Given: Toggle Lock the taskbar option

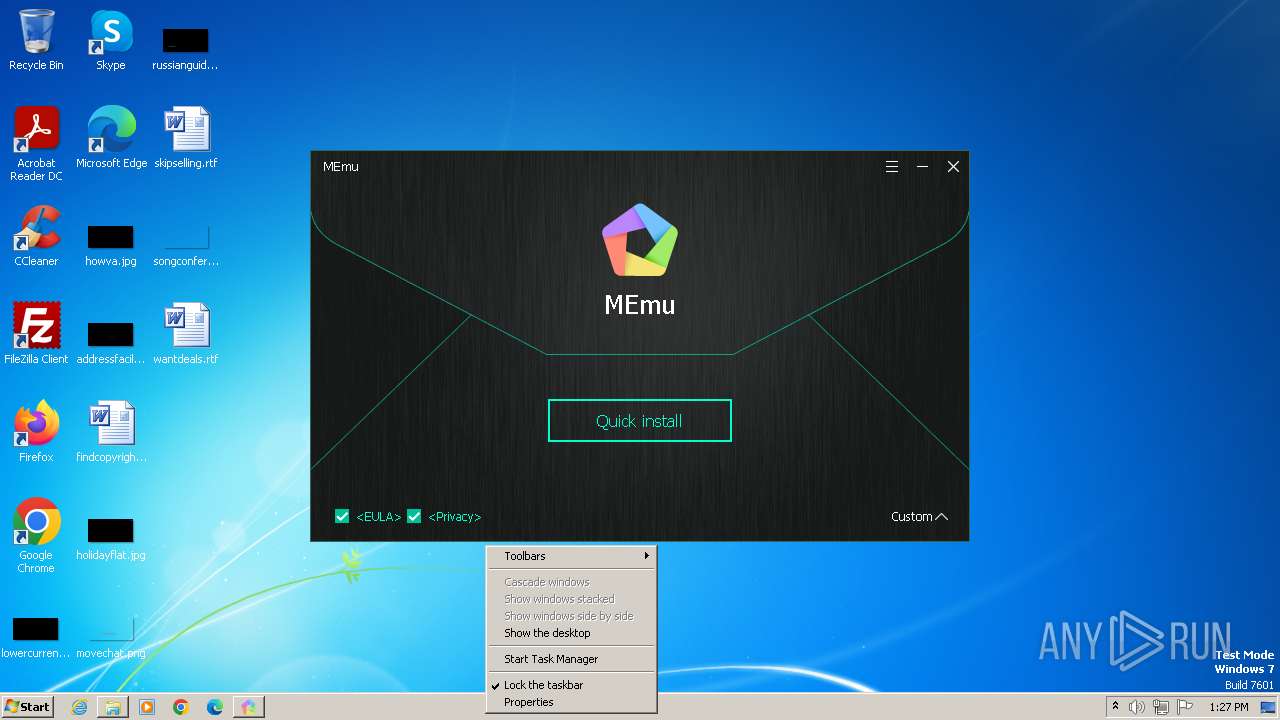Looking at the screenshot, I should (571, 685).
